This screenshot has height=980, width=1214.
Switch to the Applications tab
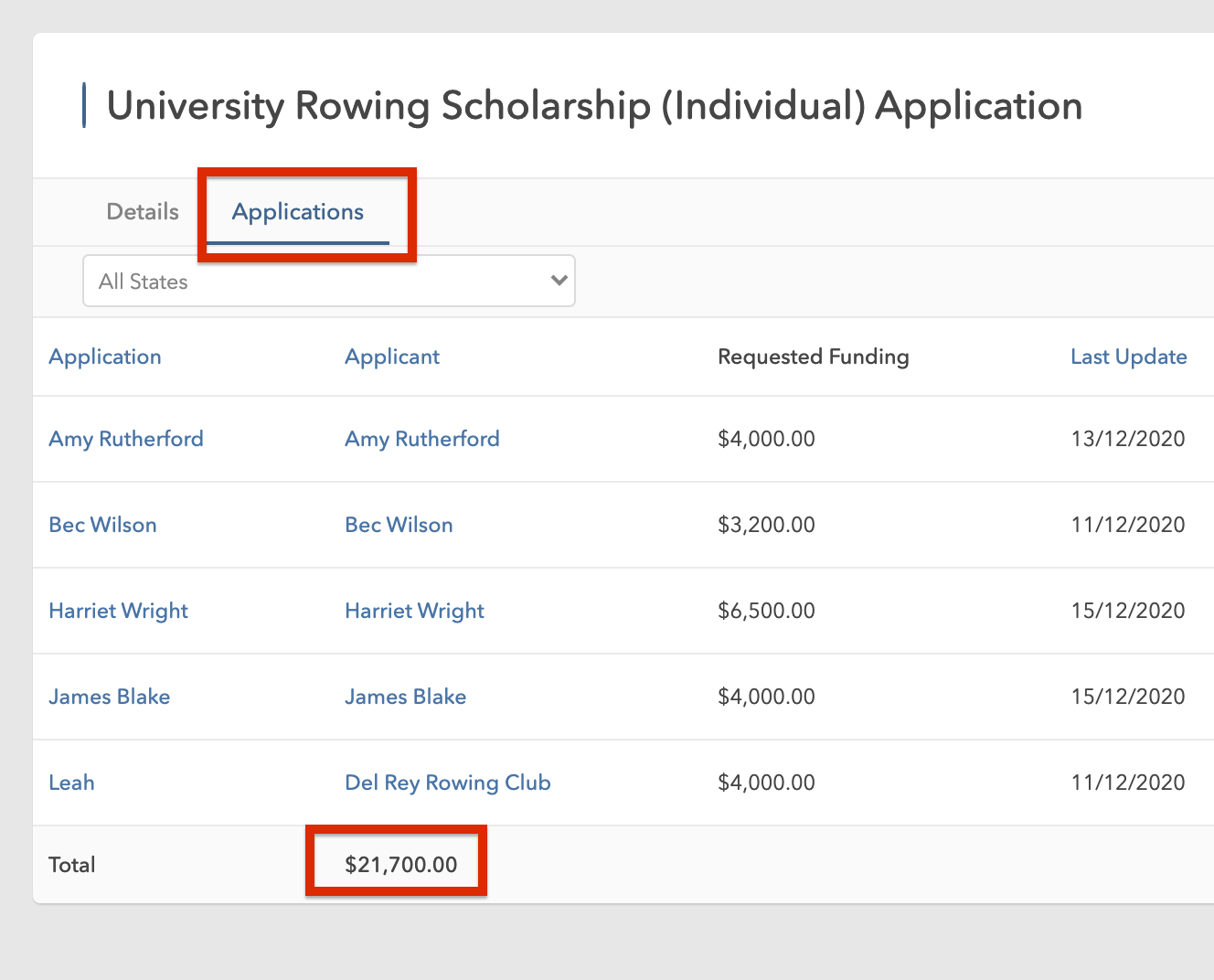pyautogui.click(x=298, y=211)
